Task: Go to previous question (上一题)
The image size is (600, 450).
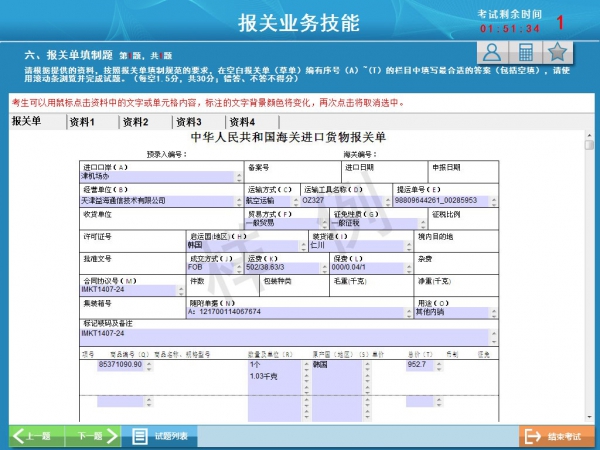Action: coord(33,436)
